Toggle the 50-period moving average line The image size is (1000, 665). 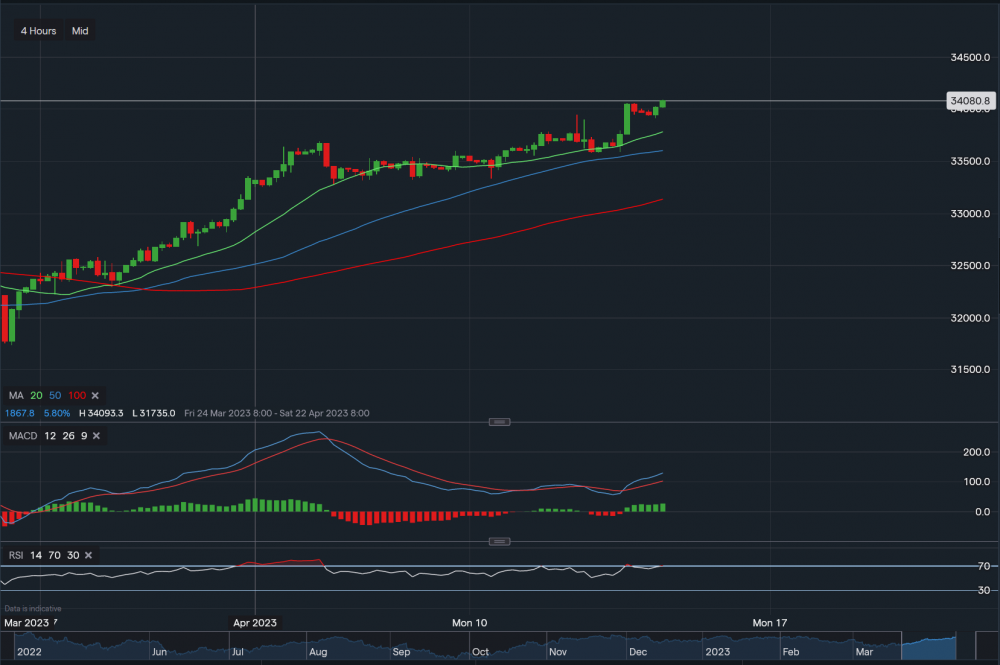54,395
